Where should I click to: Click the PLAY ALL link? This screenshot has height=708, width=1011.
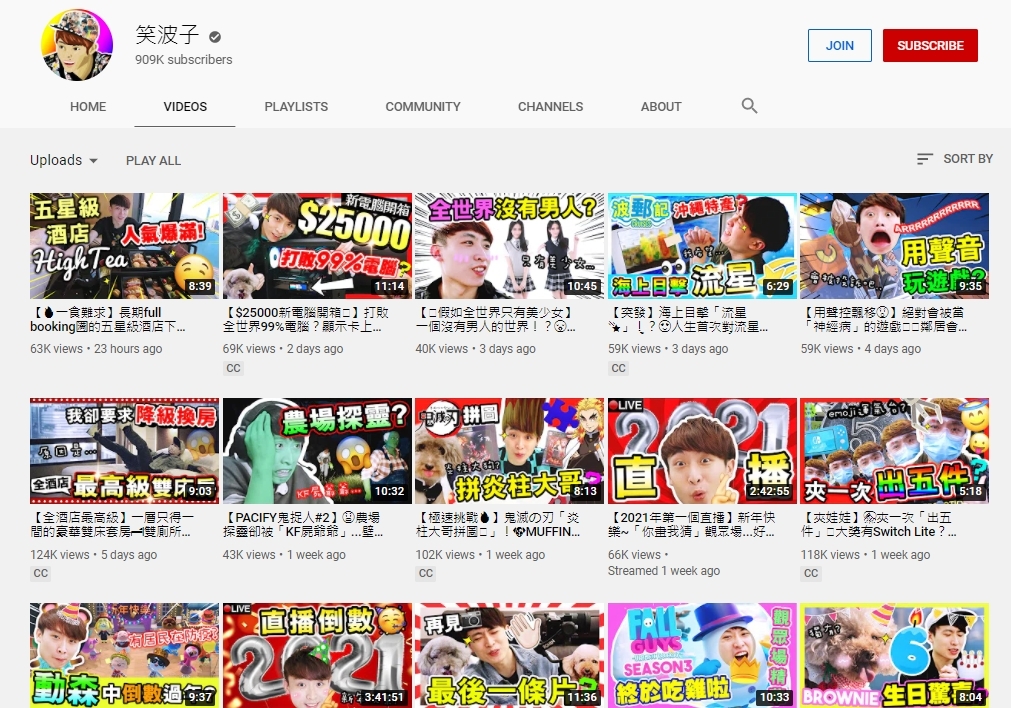point(153,160)
